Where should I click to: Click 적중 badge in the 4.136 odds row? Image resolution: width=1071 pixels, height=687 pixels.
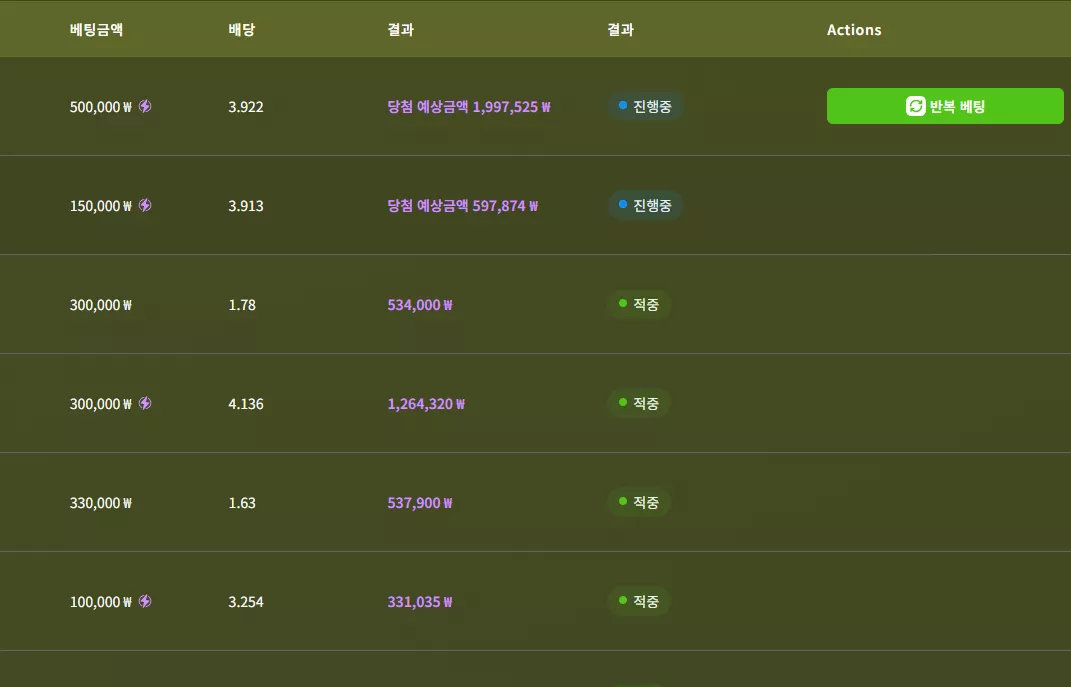639,403
